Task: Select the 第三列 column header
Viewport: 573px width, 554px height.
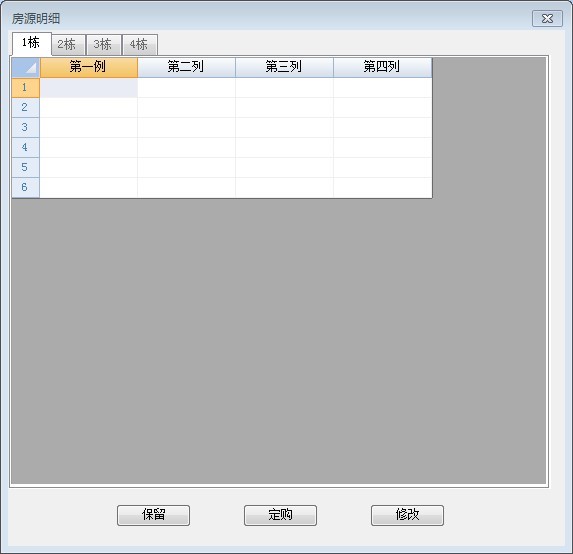Action: 284,67
